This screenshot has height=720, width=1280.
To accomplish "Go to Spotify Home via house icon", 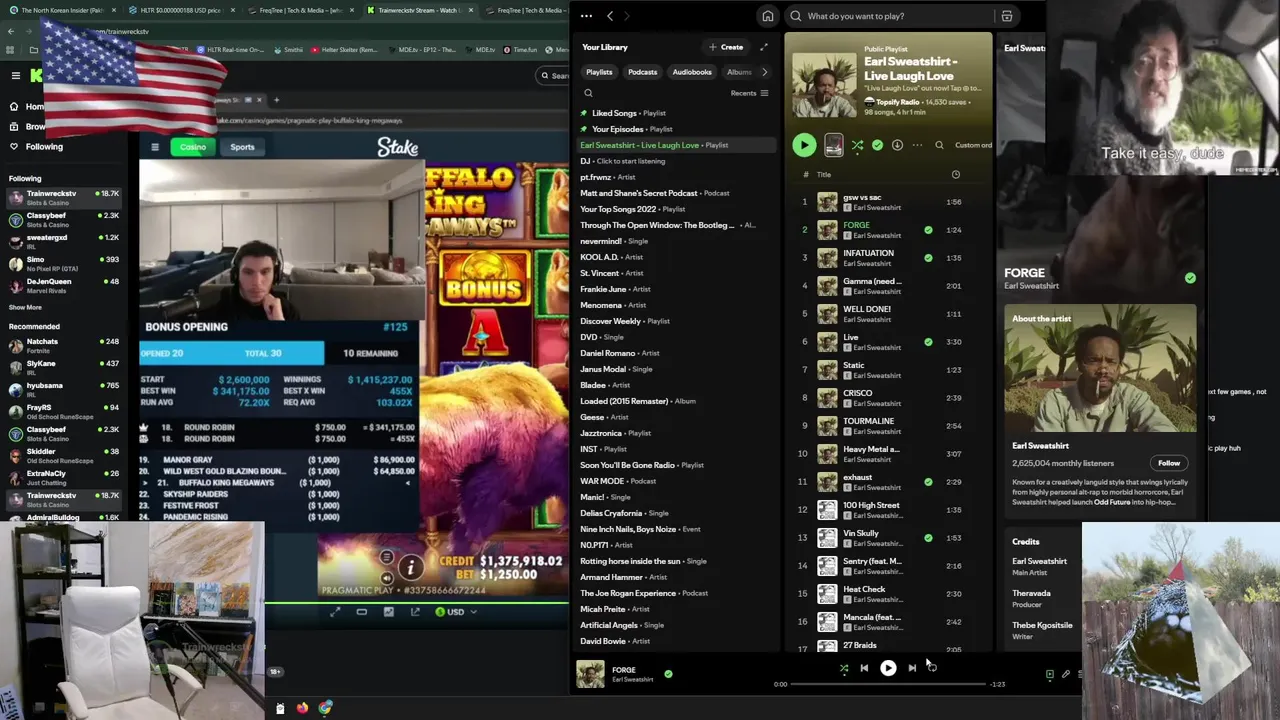I will [767, 16].
